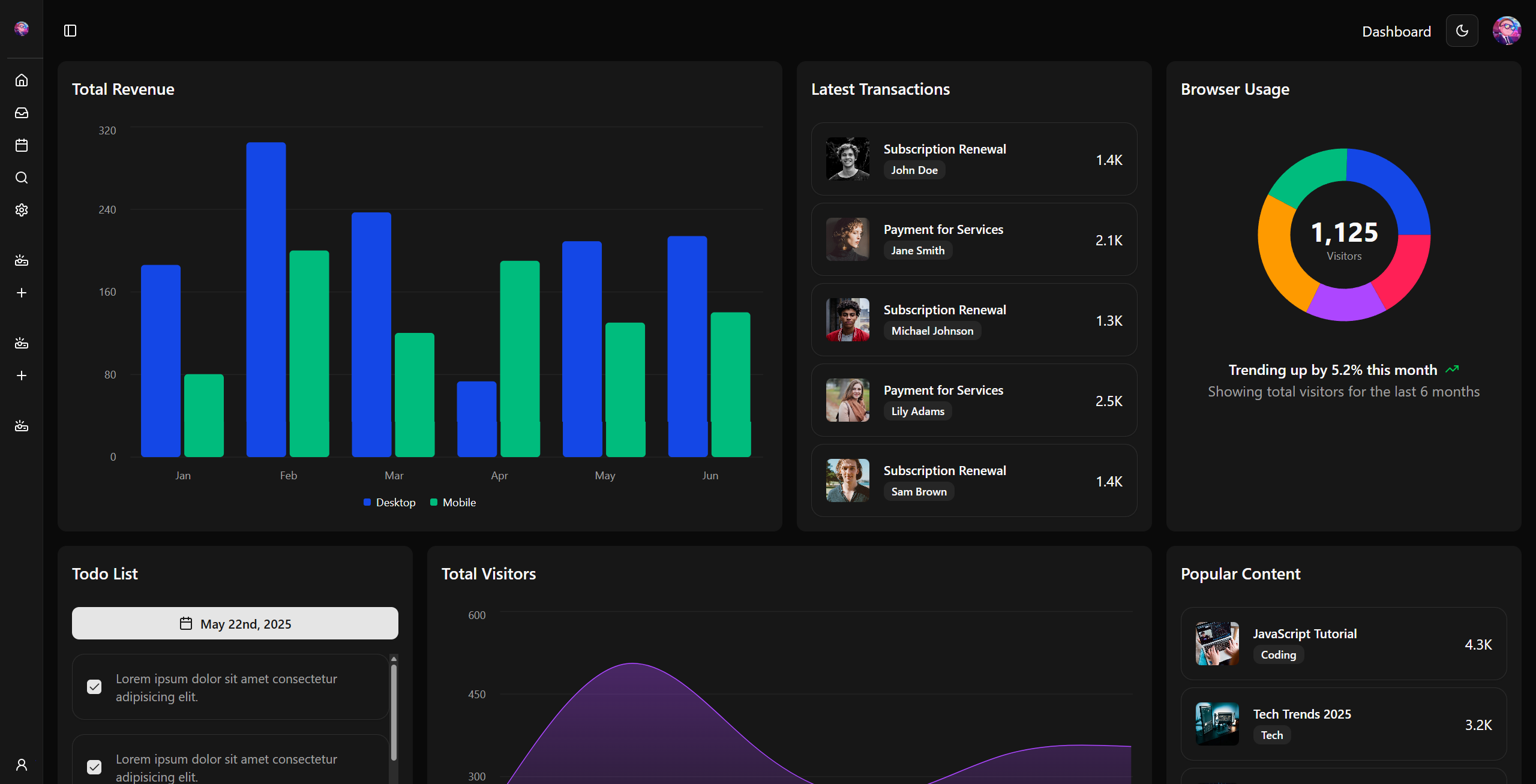Select the John Doe name badge
Screen dimensions: 1536x784
[914, 170]
